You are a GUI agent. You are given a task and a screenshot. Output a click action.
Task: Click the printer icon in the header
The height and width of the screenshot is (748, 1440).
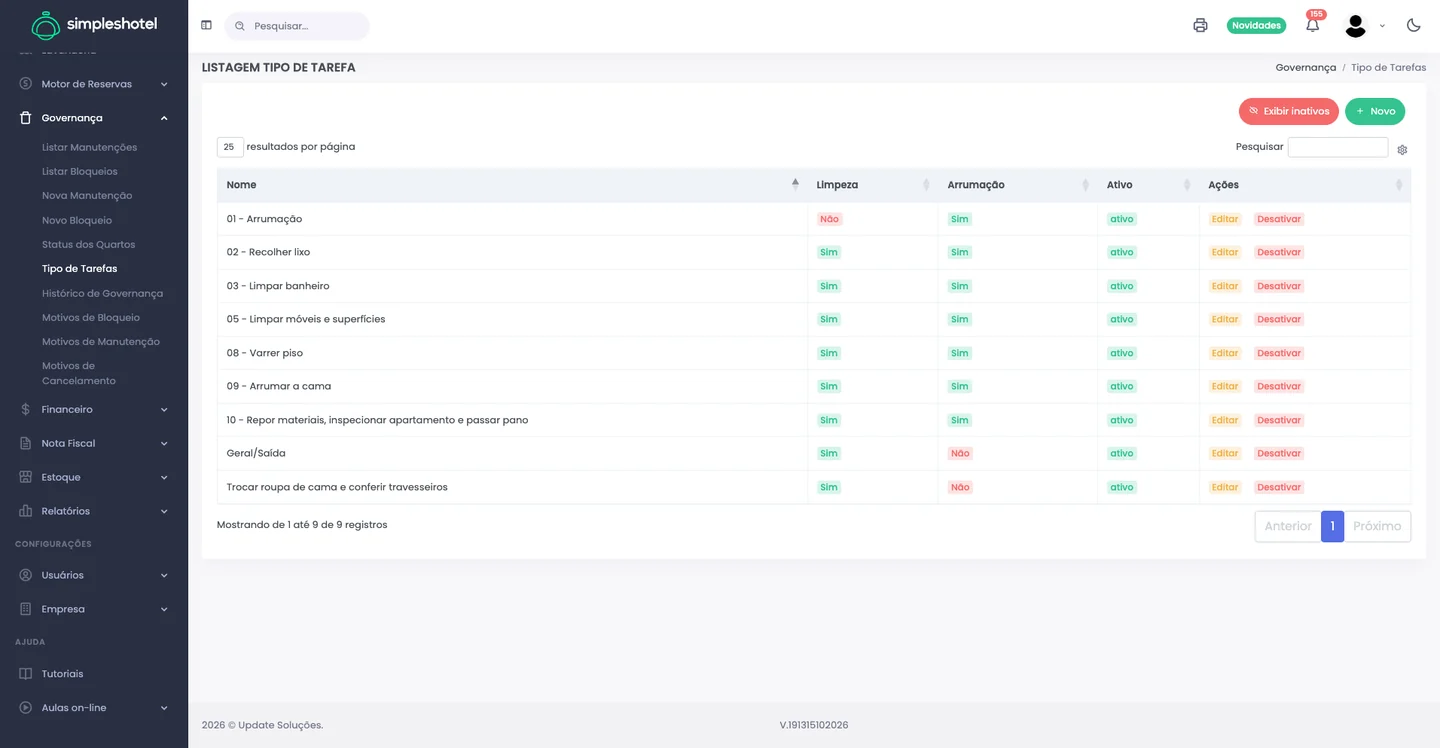1200,25
